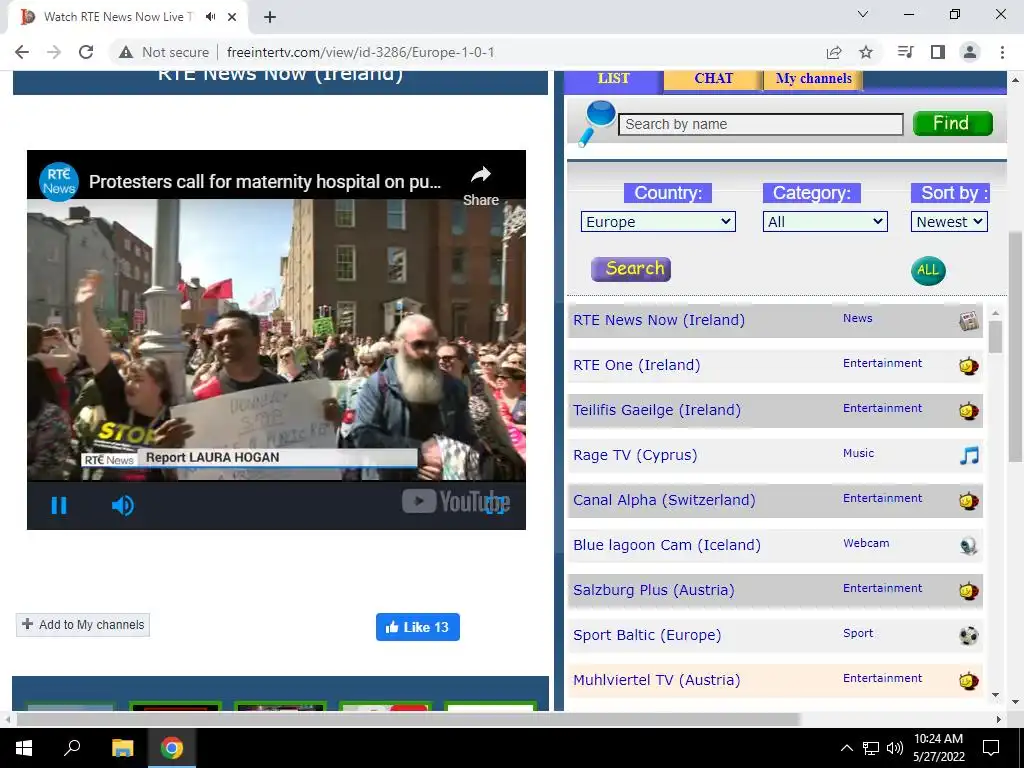Mute tab using tab audio icon

click(x=210, y=17)
